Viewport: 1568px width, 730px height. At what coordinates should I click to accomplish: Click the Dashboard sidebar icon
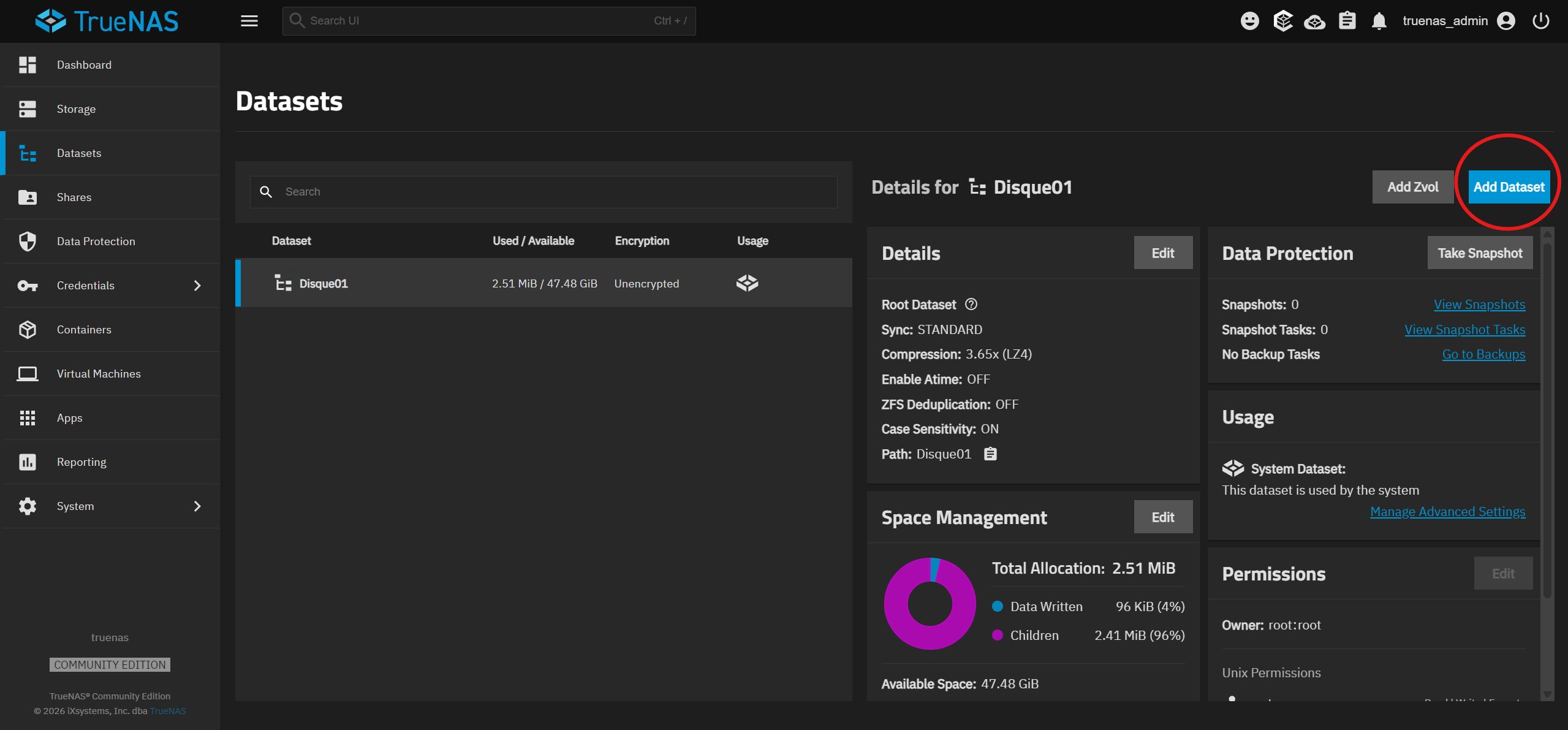click(28, 65)
